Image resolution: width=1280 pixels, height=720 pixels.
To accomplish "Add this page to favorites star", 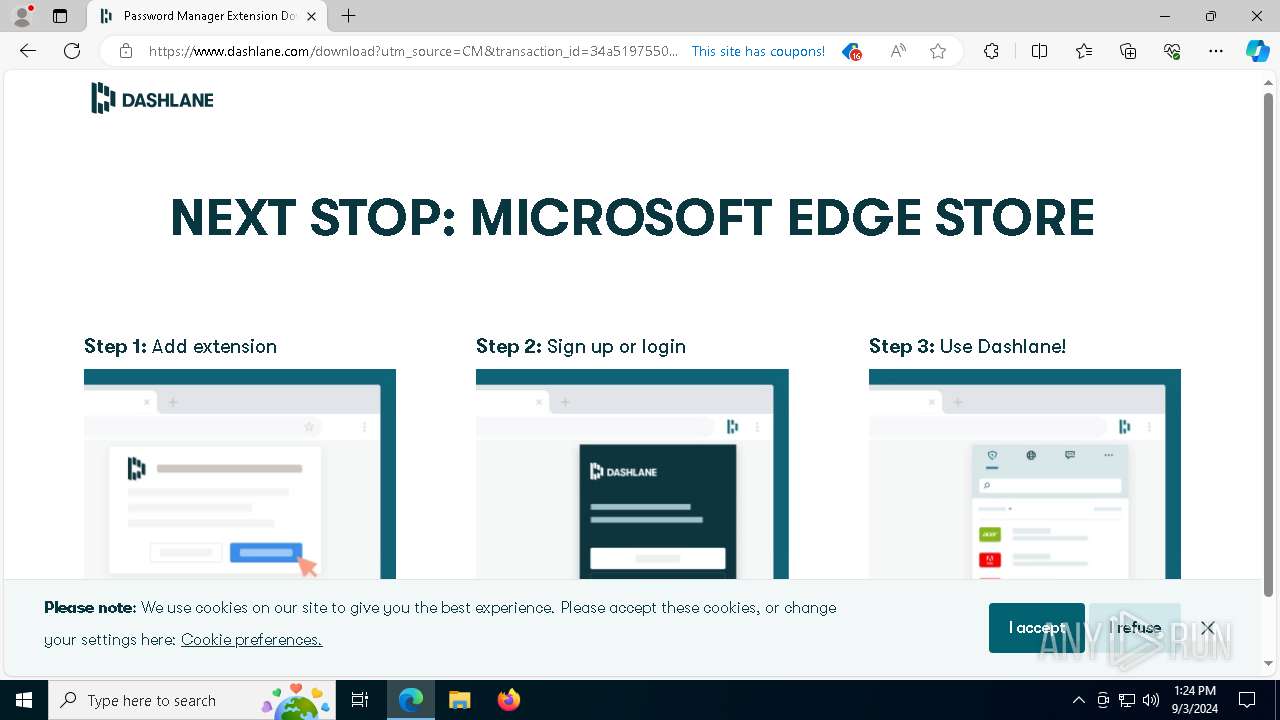I will click(x=938, y=51).
